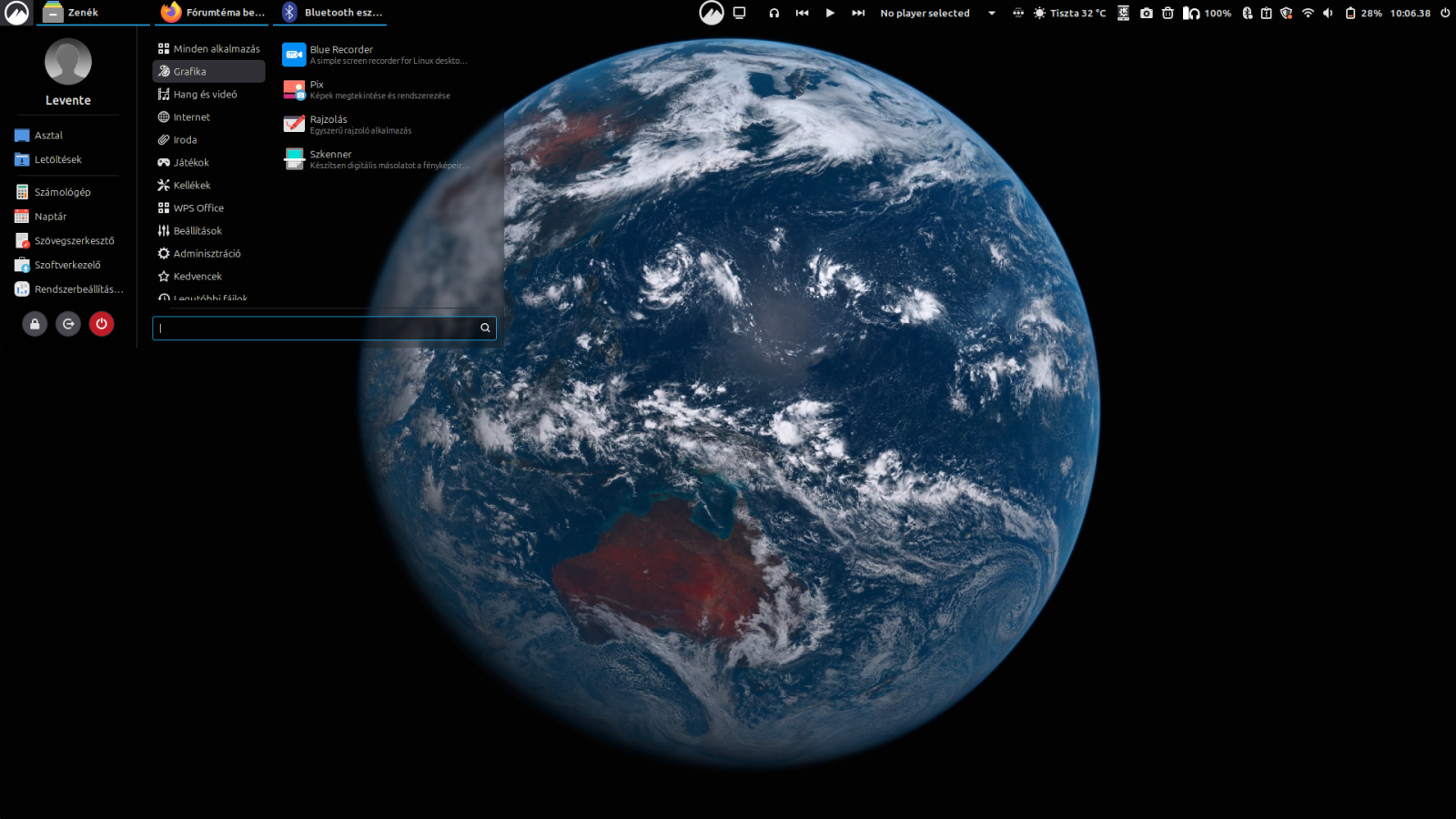
Task: Select the Grafika category
Action: click(x=209, y=72)
